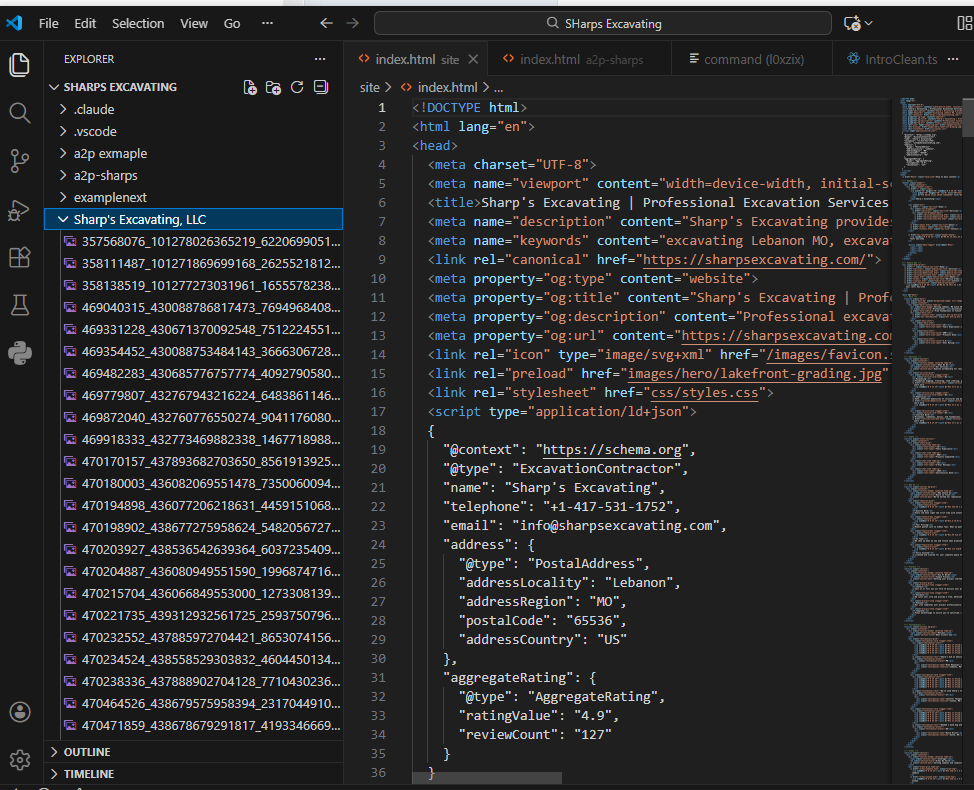Open the Testing view beaker icon

point(20,306)
